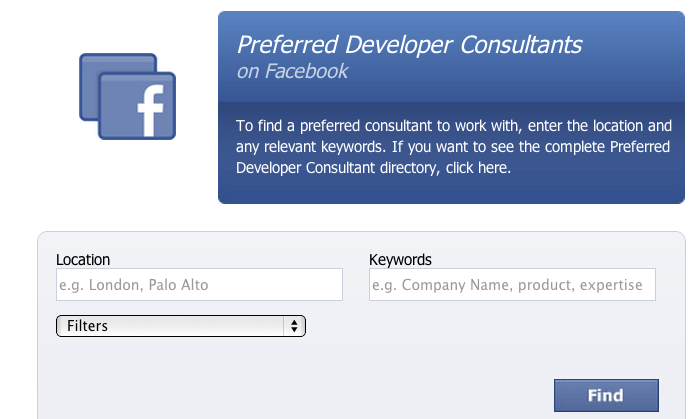Click the "Location" field label
699x419 pixels.
pyautogui.click(x=83, y=260)
